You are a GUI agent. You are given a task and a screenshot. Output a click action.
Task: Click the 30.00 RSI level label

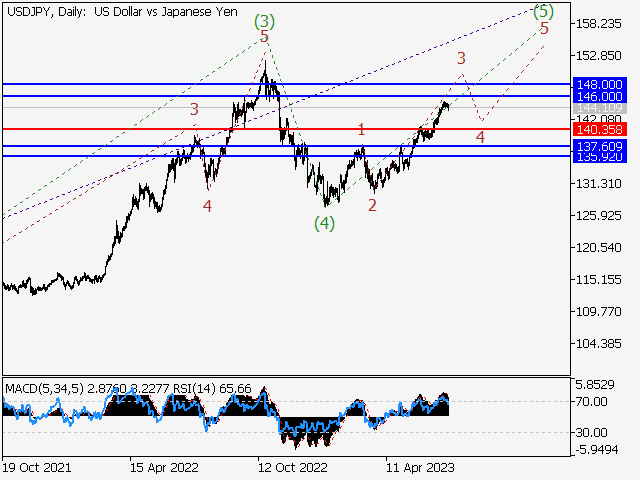pos(591,432)
